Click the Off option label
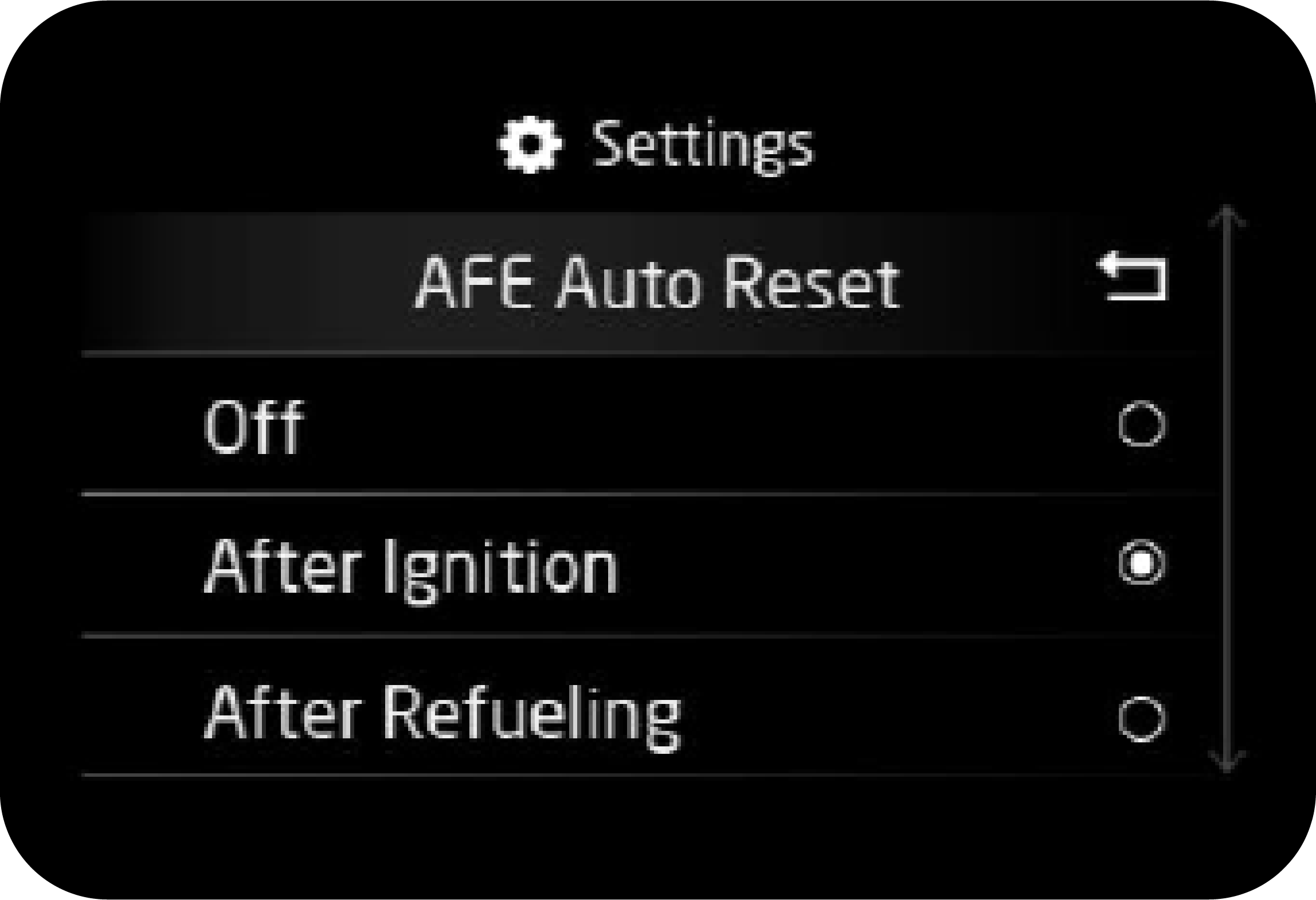 pos(253,427)
